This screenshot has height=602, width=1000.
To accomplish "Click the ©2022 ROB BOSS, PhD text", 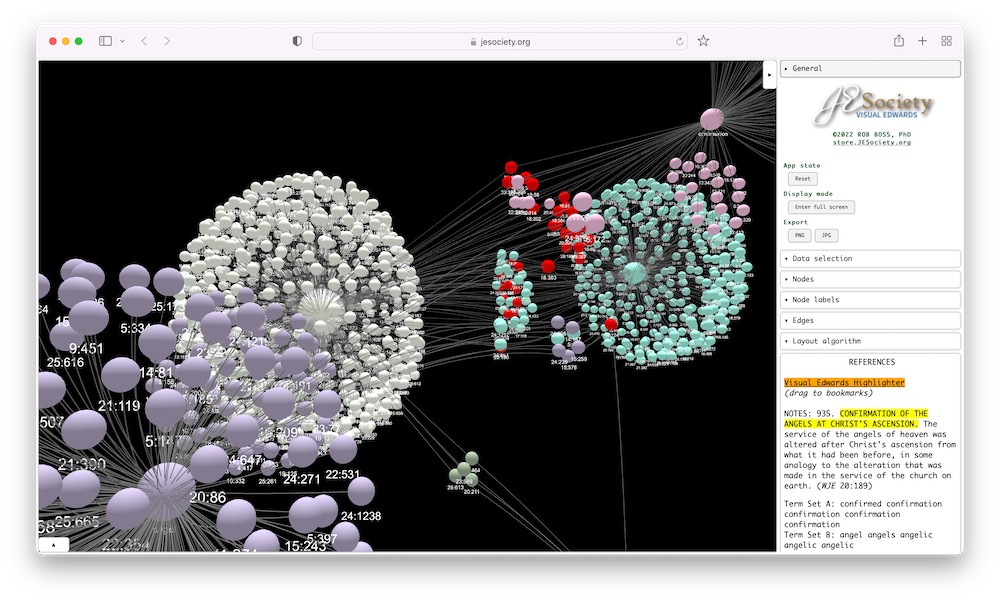I will (871, 135).
